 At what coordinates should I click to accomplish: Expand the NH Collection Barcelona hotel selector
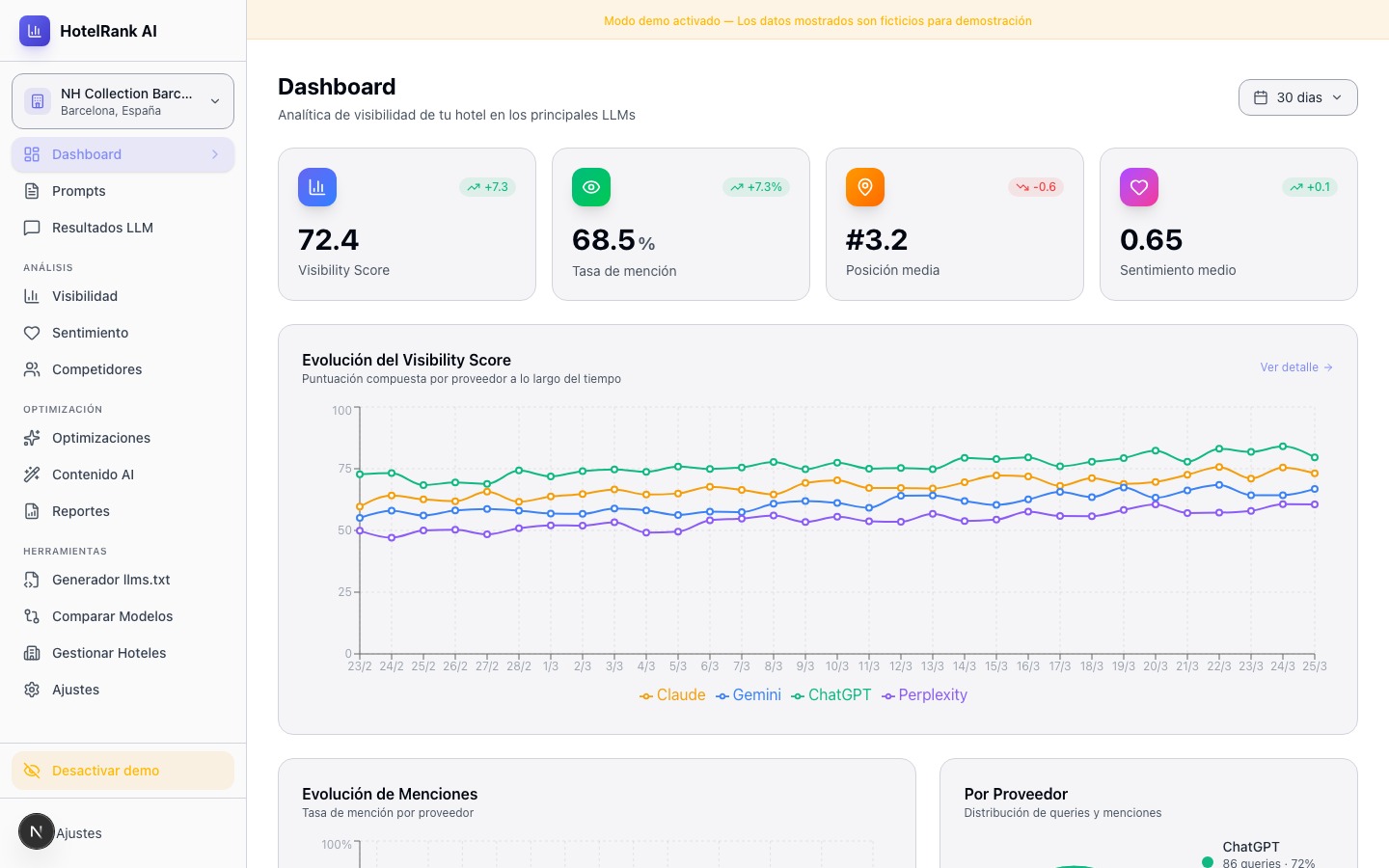tap(123, 101)
